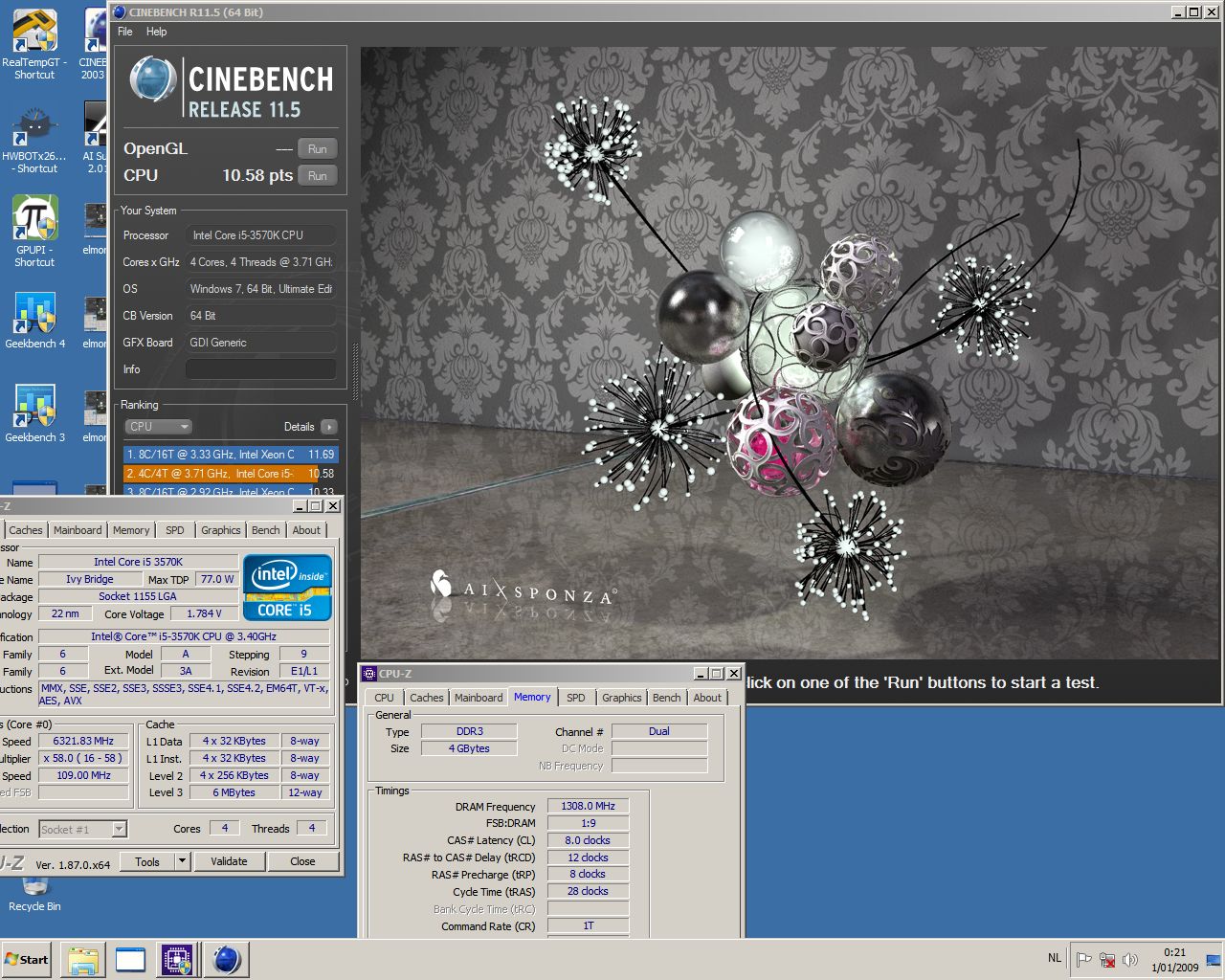Screen dimensions: 1225x980
Task: Launch GPUPI shortcut icon
Action: pos(34,232)
